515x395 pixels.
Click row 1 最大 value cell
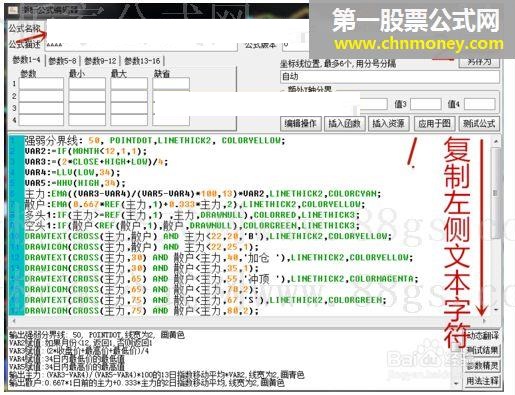pos(129,84)
